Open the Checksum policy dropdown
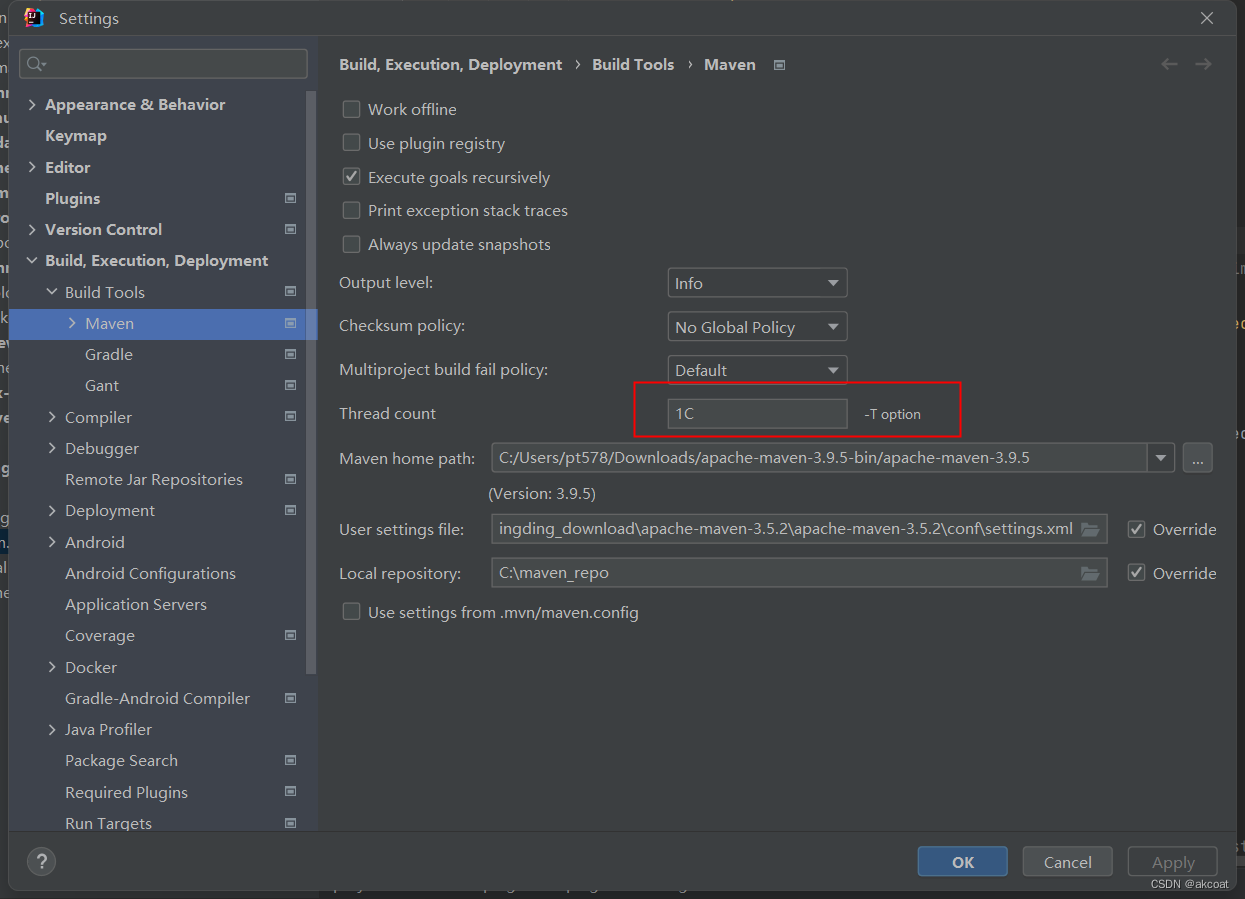The height and width of the screenshot is (899, 1245). click(757, 327)
